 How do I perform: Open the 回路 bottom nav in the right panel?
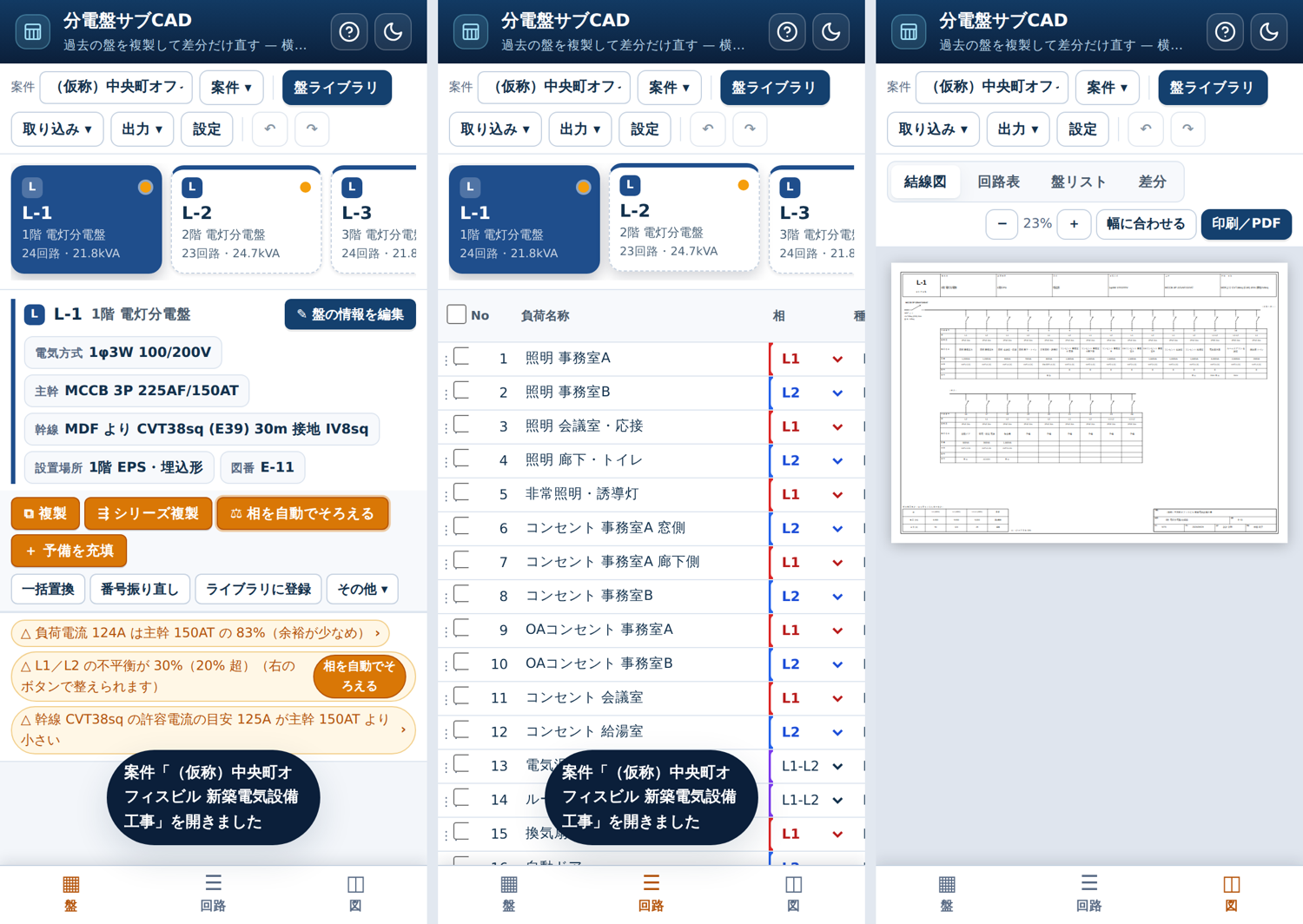tap(1088, 894)
